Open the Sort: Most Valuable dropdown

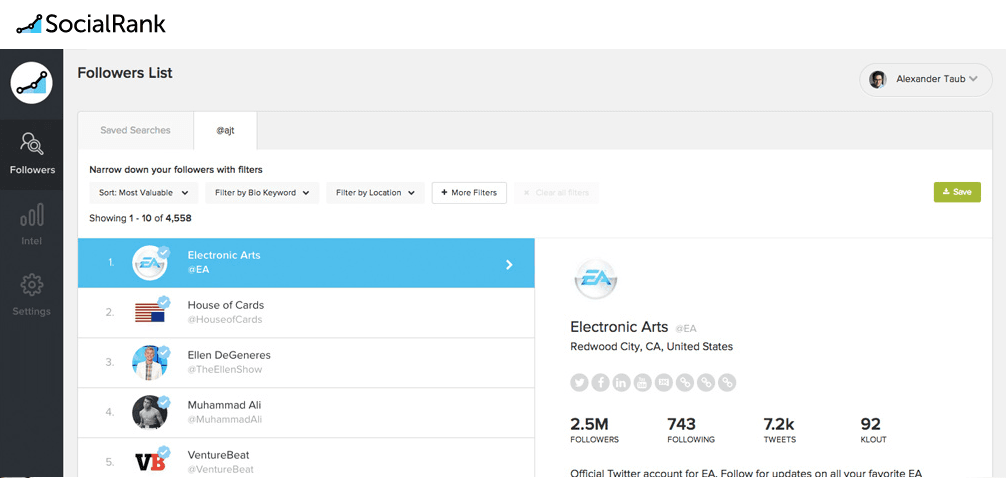(144, 193)
